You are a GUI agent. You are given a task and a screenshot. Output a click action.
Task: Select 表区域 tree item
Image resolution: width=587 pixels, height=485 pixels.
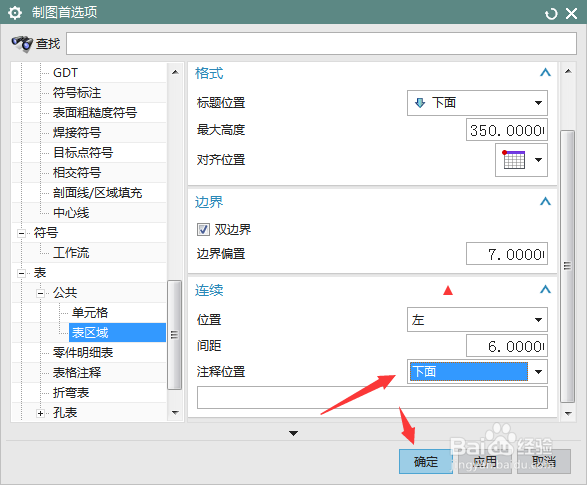(117, 332)
